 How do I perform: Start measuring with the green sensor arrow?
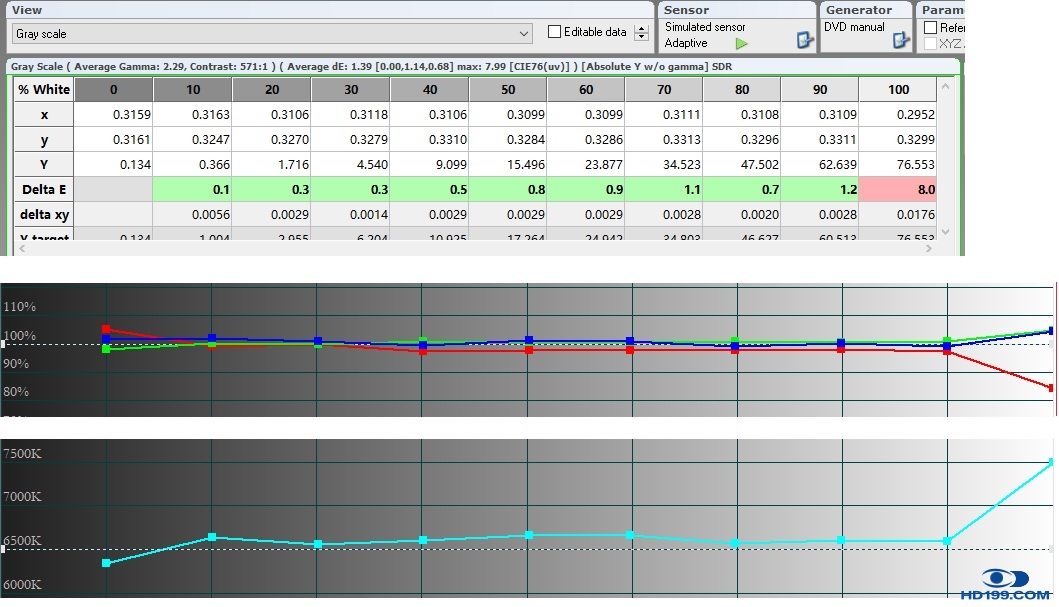(741, 44)
